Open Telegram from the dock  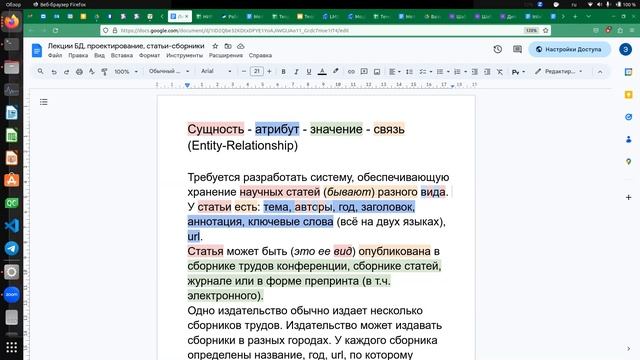[11, 248]
